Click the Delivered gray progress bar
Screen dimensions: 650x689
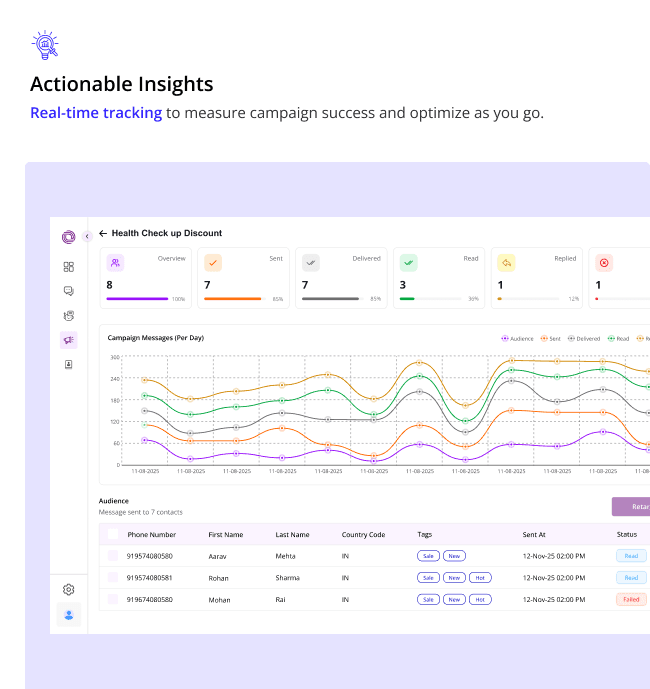point(330,299)
